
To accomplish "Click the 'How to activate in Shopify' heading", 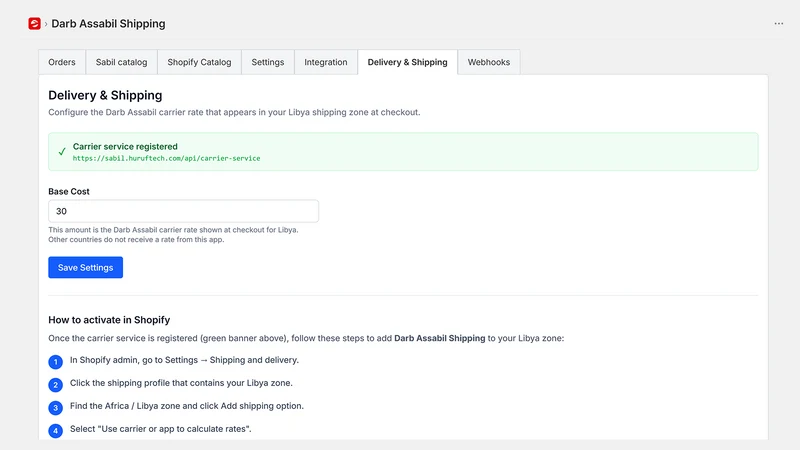I will (x=109, y=320).
